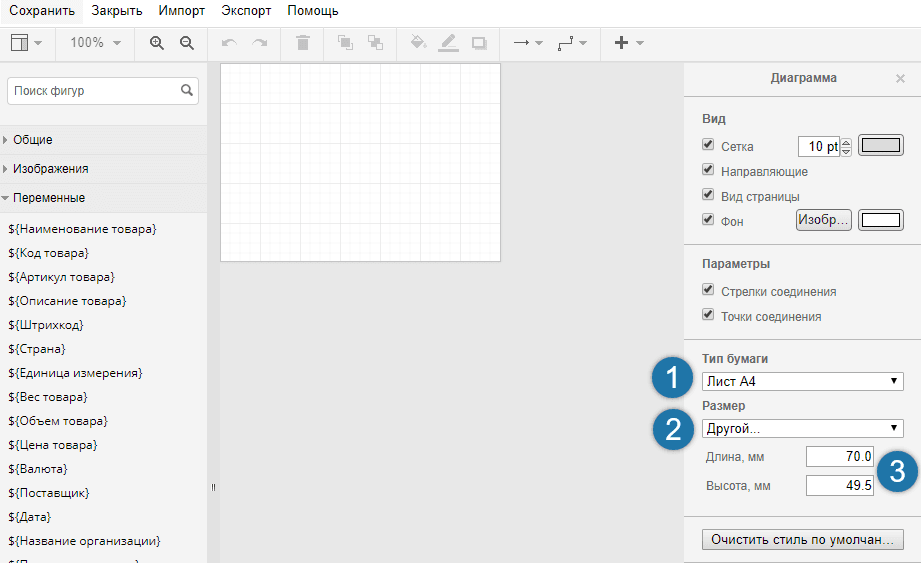Click the line color pencil icon

[448, 43]
